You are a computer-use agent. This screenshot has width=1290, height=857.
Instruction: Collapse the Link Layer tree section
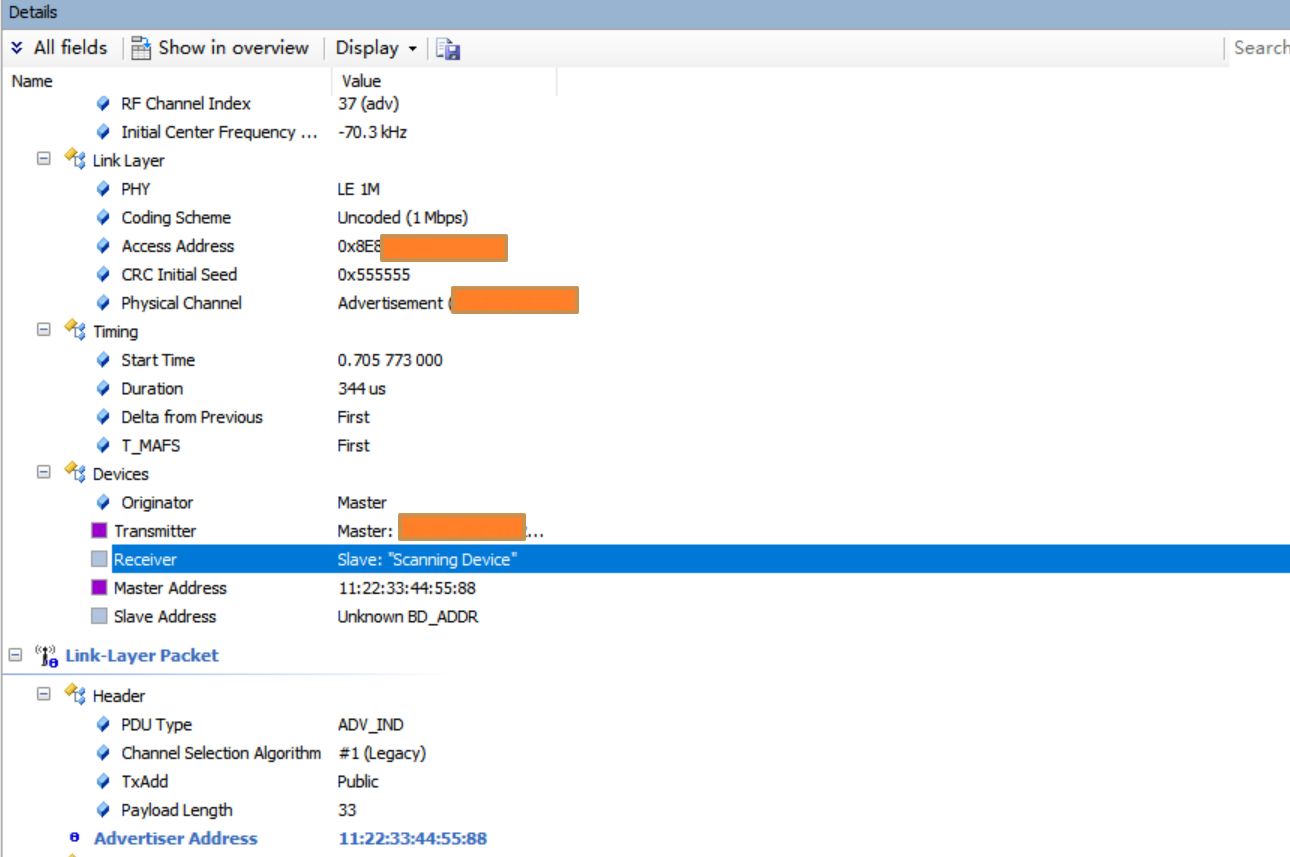(x=43, y=159)
